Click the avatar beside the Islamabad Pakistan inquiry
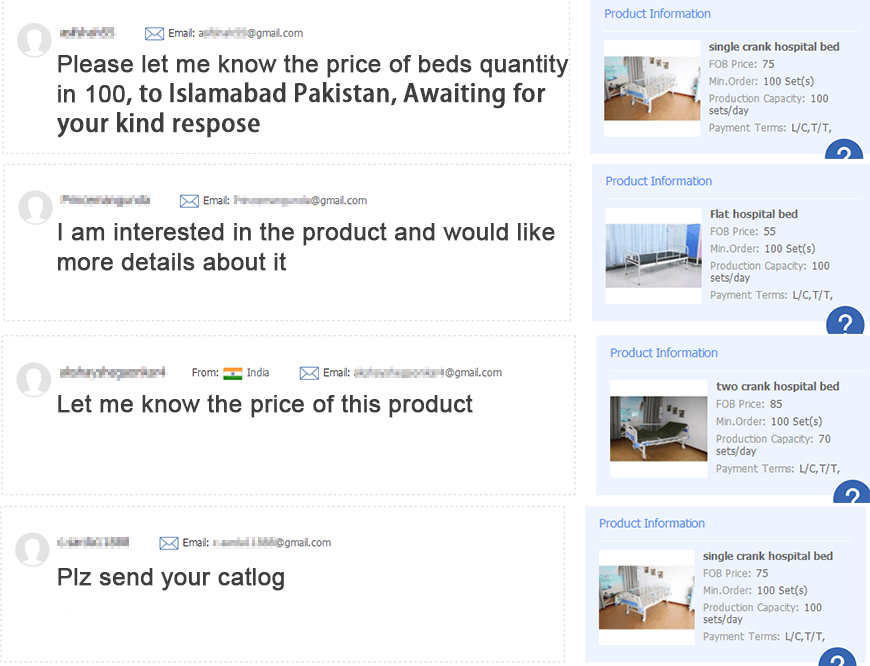 click(x=35, y=41)
